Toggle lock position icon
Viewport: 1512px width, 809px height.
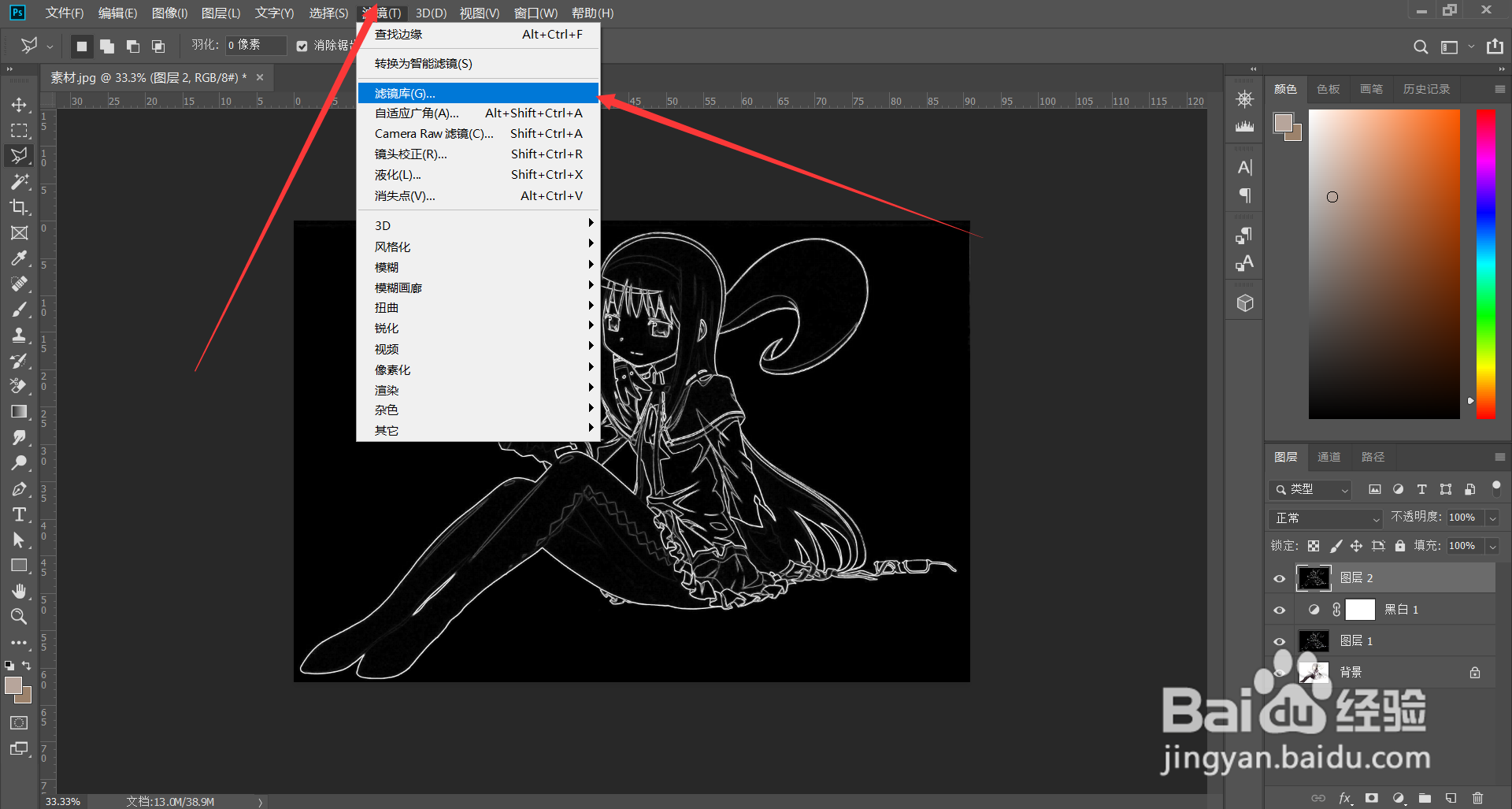click(x=1356, y=546)
